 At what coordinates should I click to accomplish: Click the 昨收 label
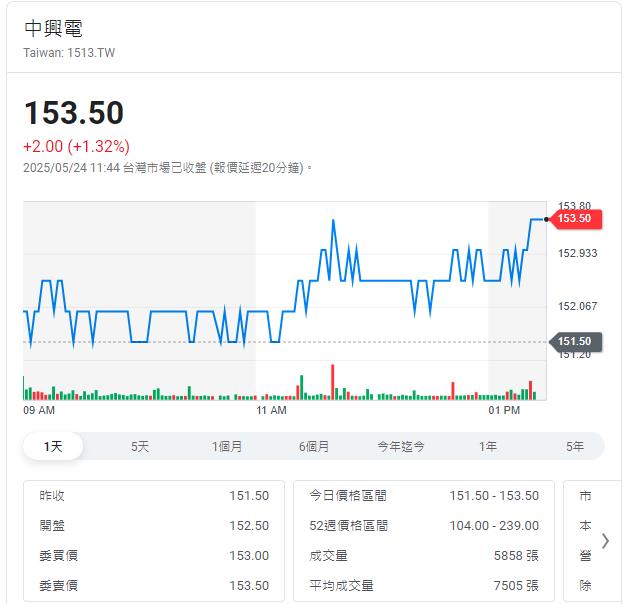tap(52, 496)
